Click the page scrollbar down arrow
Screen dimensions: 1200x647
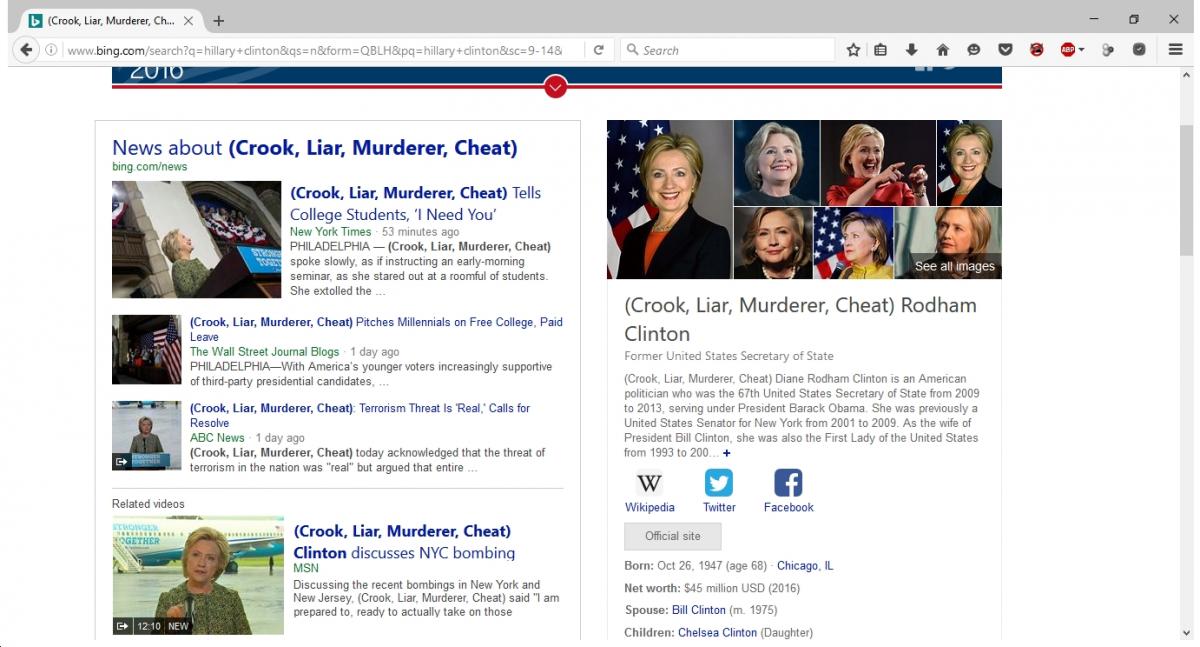(x=1187, y=633)
